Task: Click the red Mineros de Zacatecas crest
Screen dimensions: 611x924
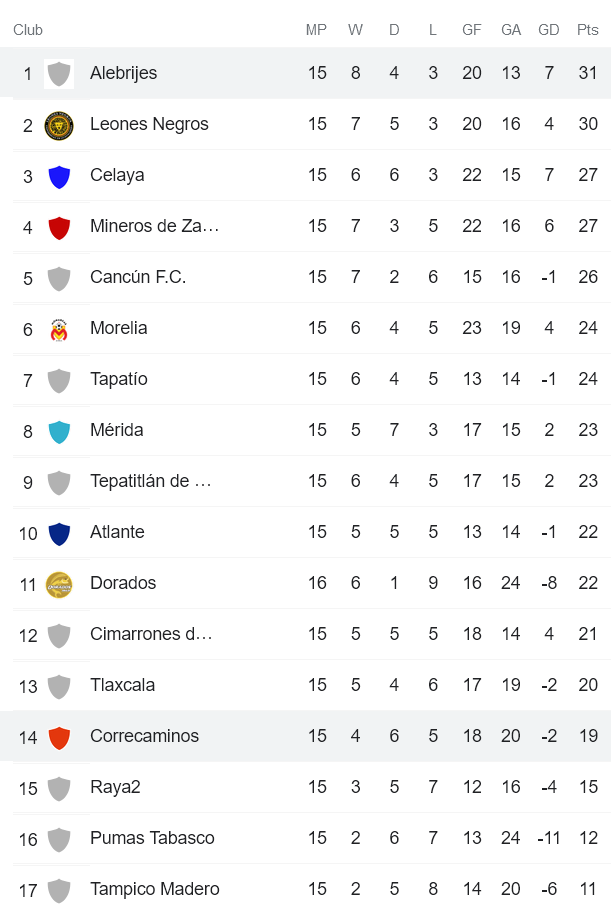Action: pyautogui.click(x=59, y=227)
